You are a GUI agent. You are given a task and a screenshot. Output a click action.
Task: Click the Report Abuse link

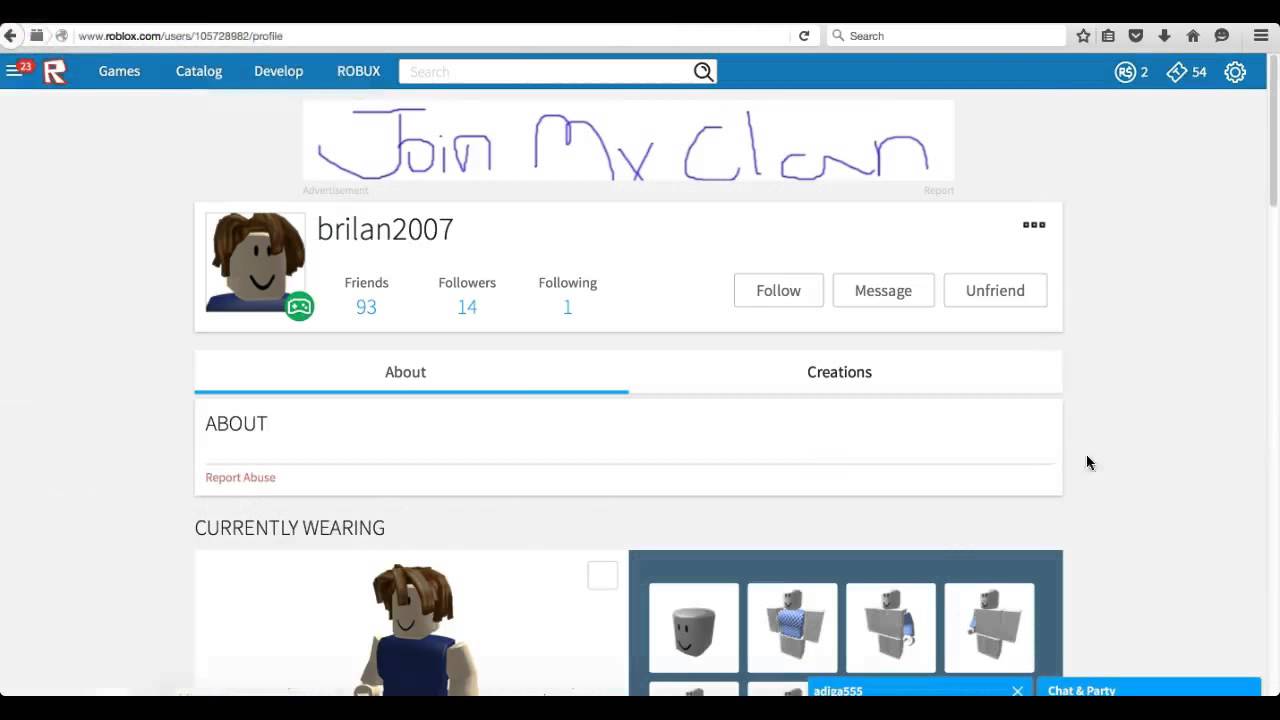[x=240, y=477]
